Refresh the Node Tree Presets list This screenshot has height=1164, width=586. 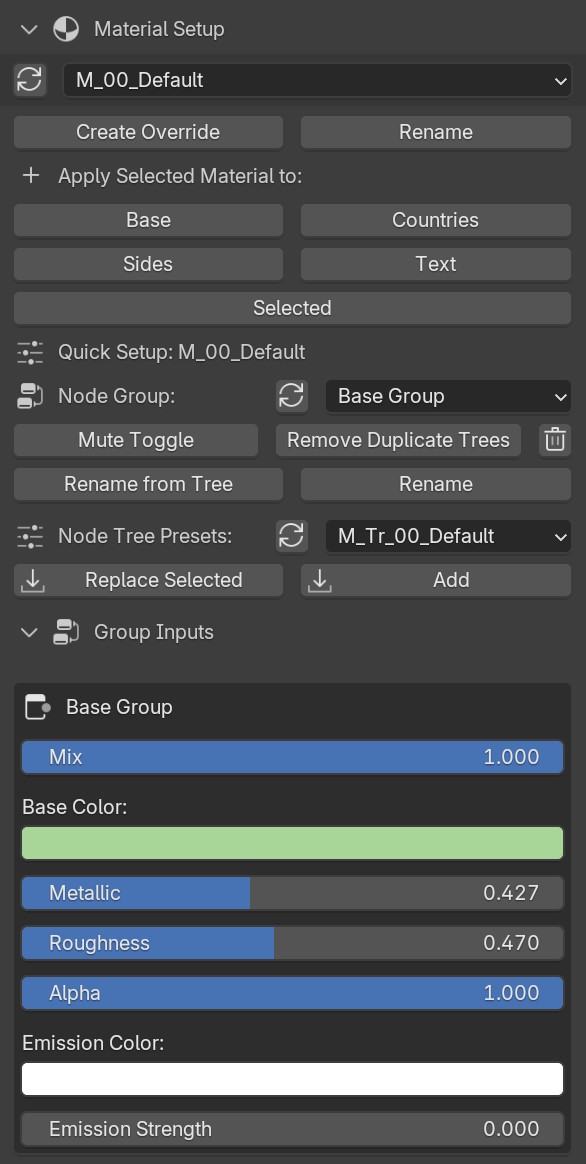292,536
